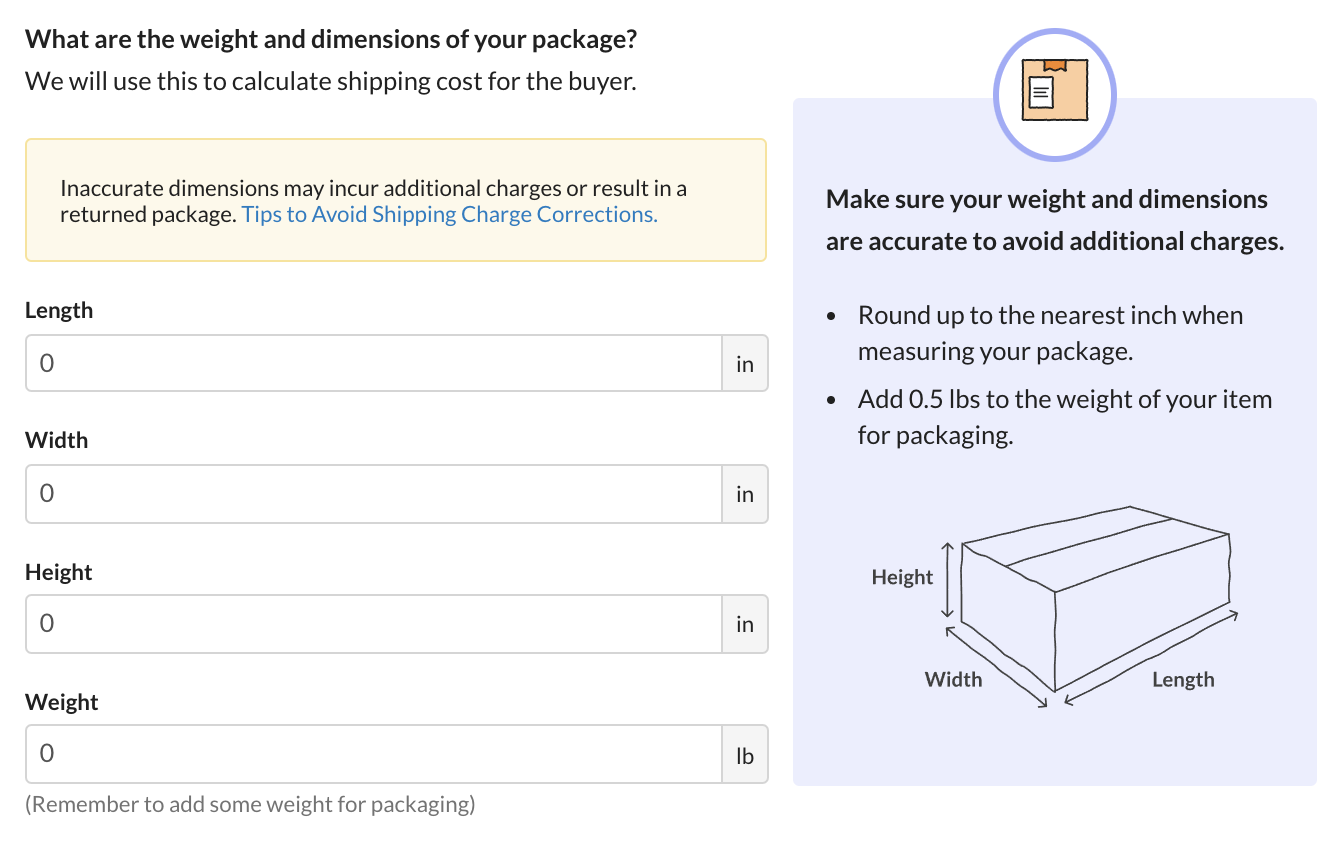The height and width of the screenshot is (846, 1342).
Task: Click the 'lb' unit beside Weight
Action: (x=744, y=755)
